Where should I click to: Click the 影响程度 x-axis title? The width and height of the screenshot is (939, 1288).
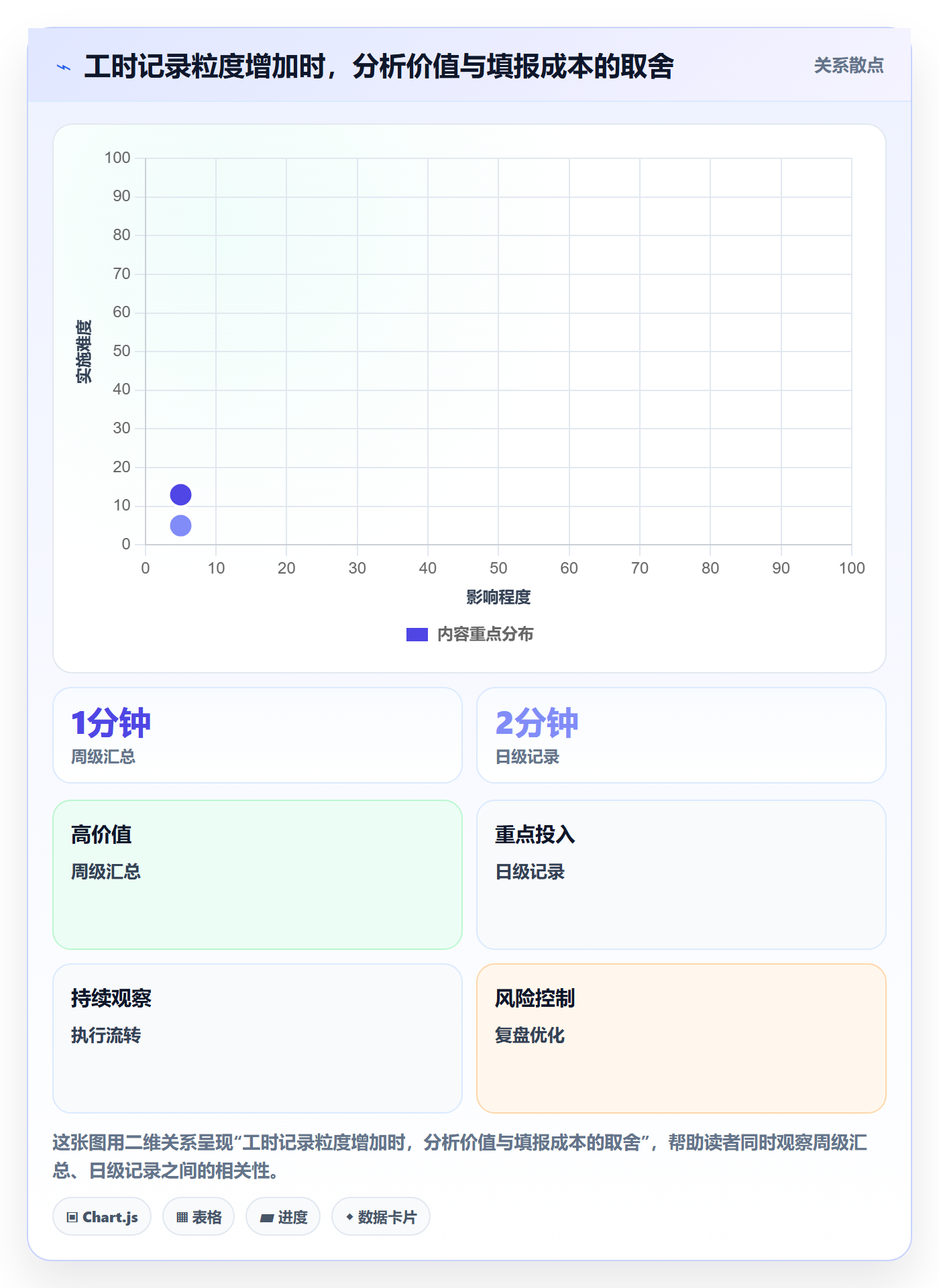click(x=498, y=597)
